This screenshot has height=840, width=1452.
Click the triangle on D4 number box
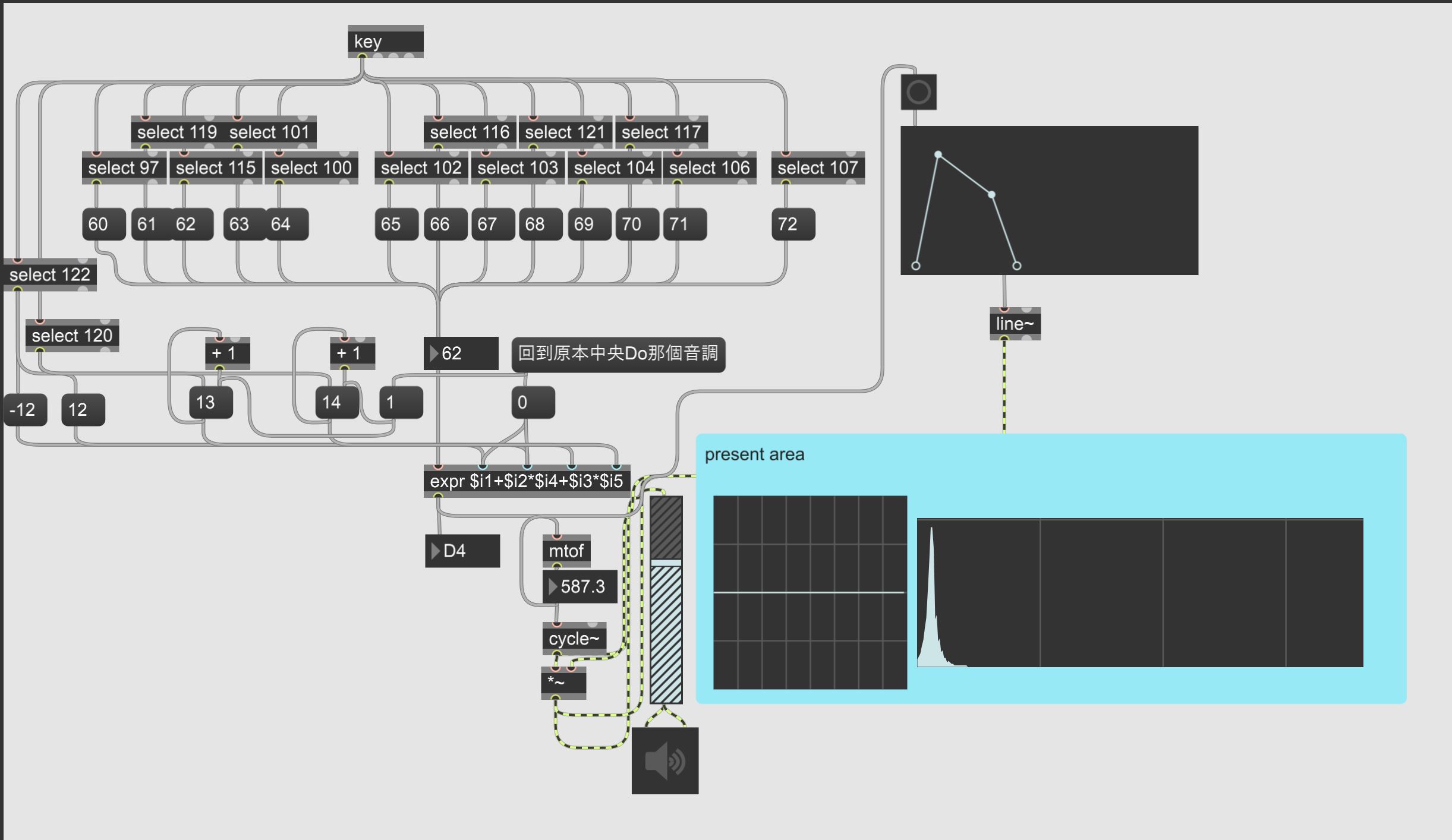(x=435, y=551)
